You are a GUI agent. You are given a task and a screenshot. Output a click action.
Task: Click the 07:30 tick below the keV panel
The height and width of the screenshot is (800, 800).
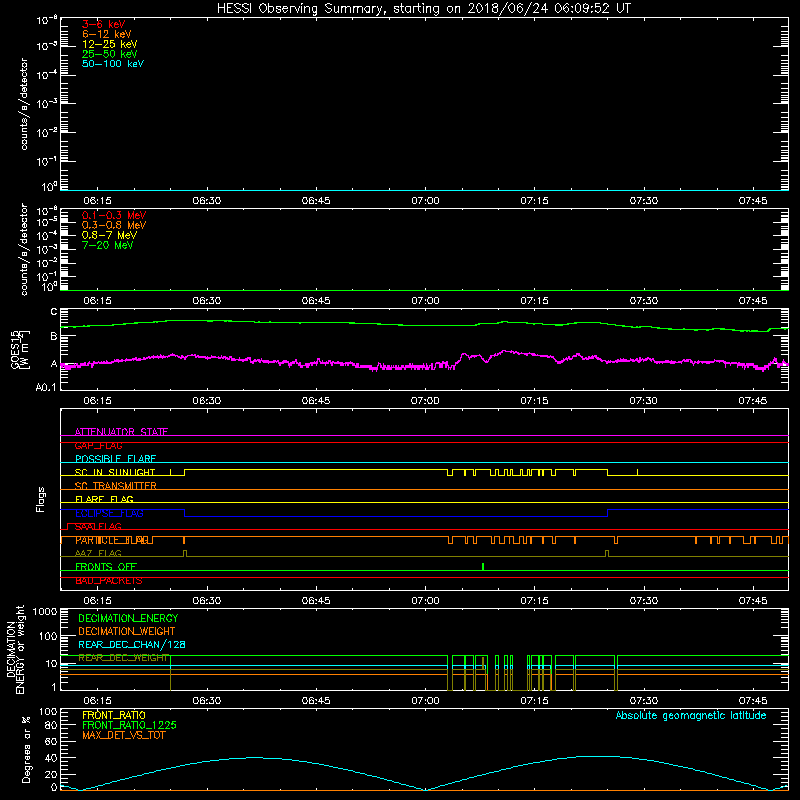point(643,201)
